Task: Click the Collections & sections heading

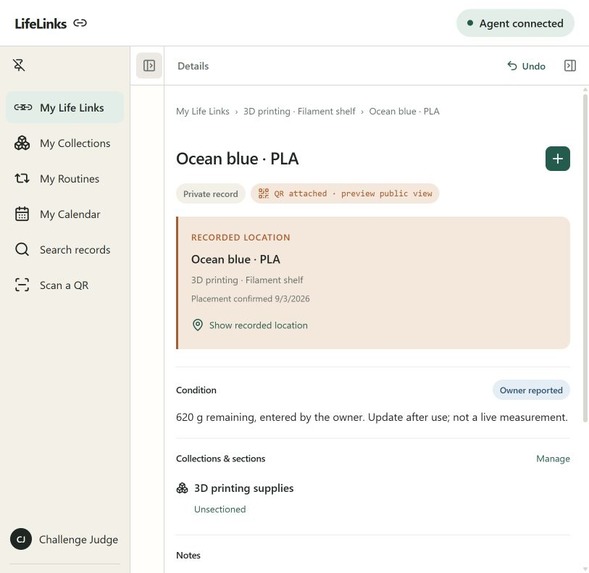Action: (220, 459)
